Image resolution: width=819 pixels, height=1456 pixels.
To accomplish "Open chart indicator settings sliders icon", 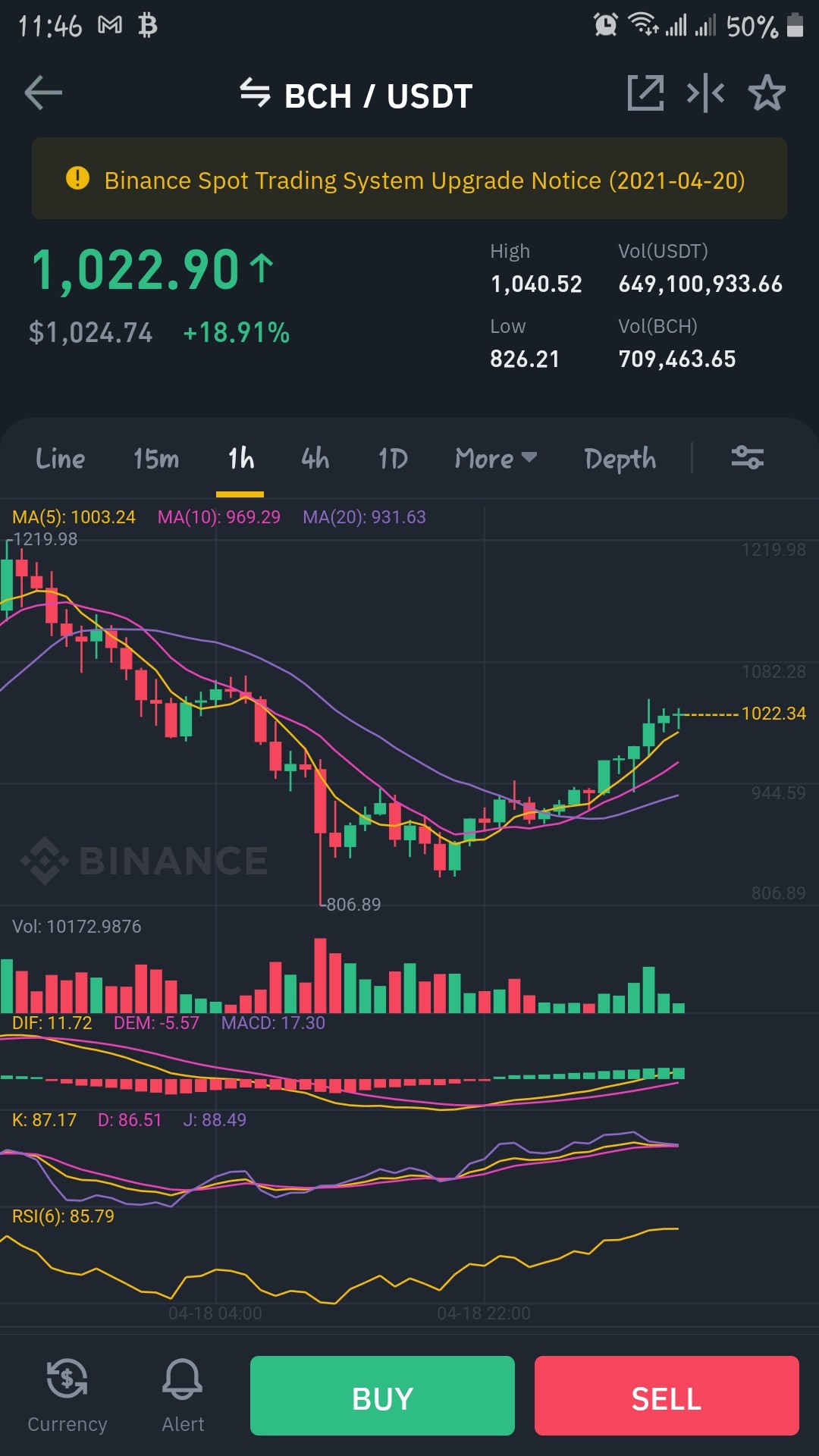I will tap(747, 457).
